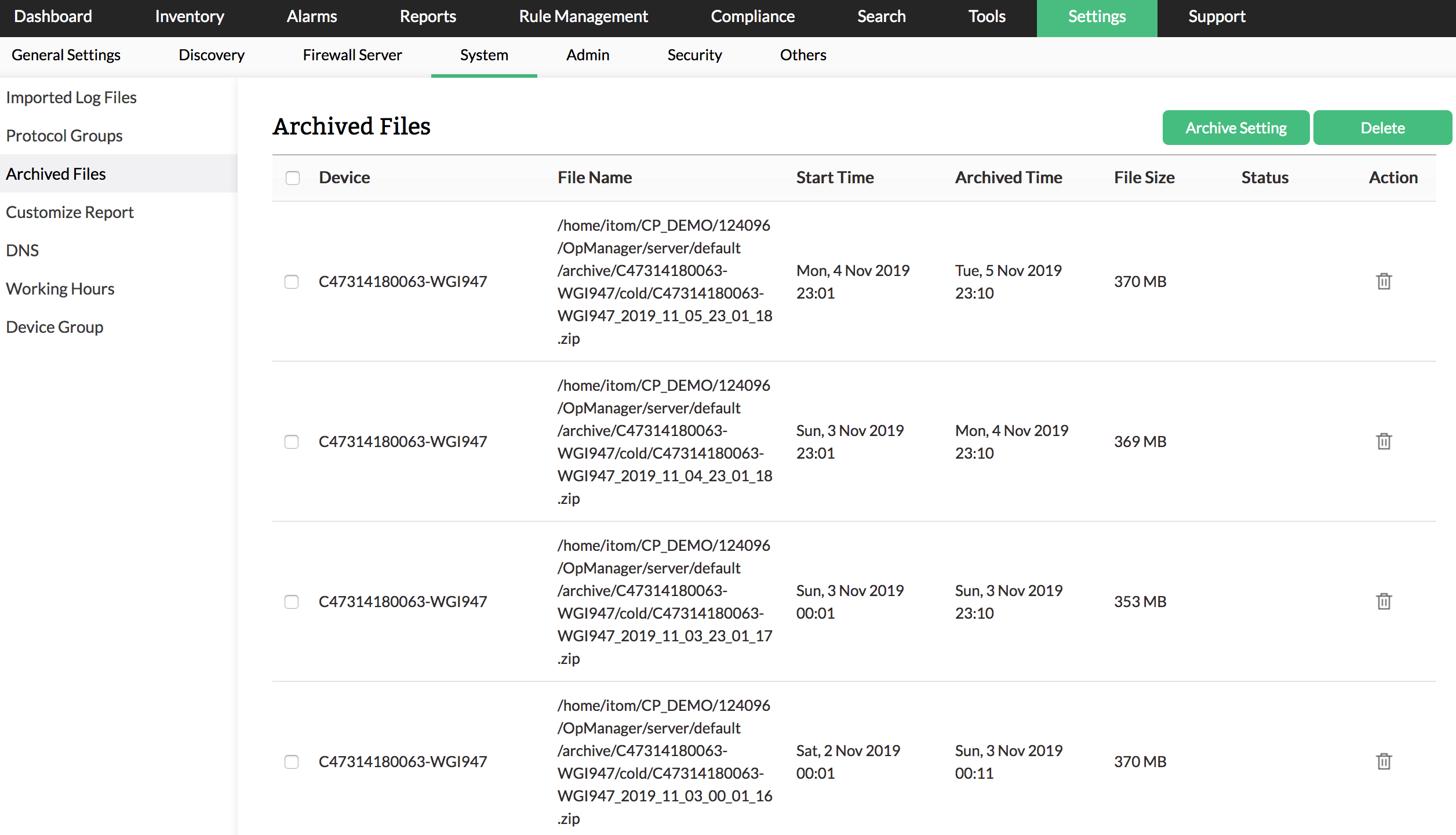Tick checkbox for the 353 MB archive
This screenshot has height=835, width=1456.
[x=292, y=602]
